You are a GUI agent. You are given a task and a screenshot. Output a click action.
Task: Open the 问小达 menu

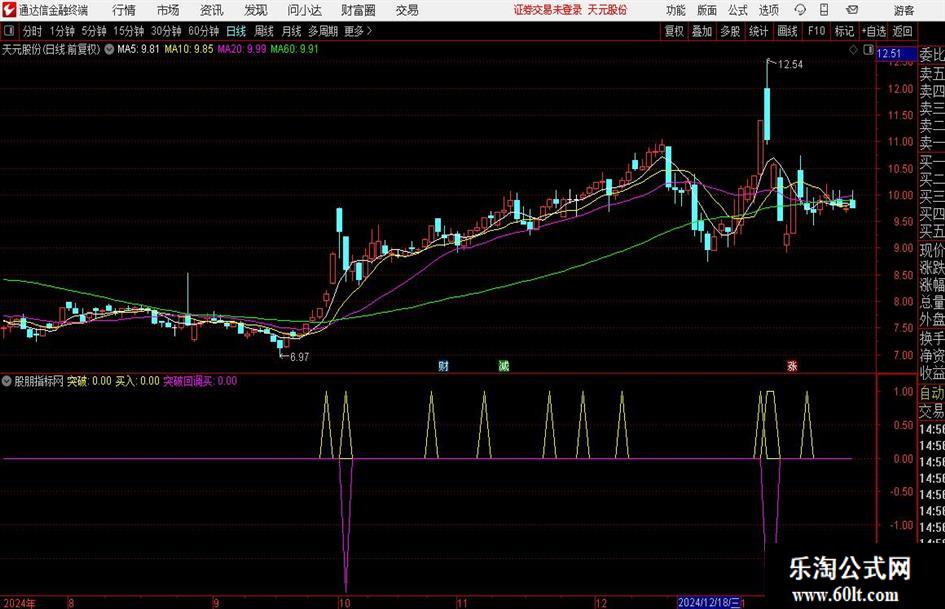click(x=304, y=10)
